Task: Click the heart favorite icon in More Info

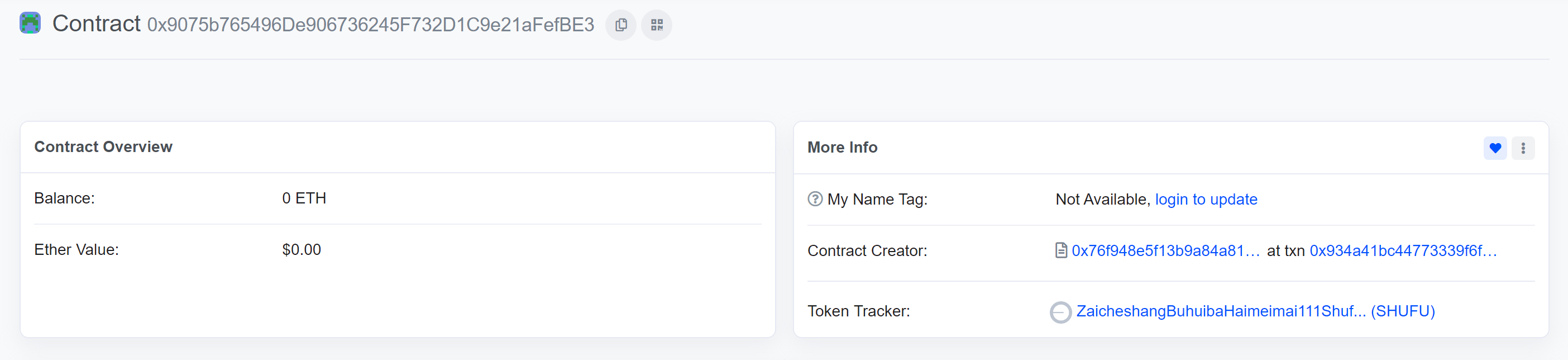Action: 1494,148
